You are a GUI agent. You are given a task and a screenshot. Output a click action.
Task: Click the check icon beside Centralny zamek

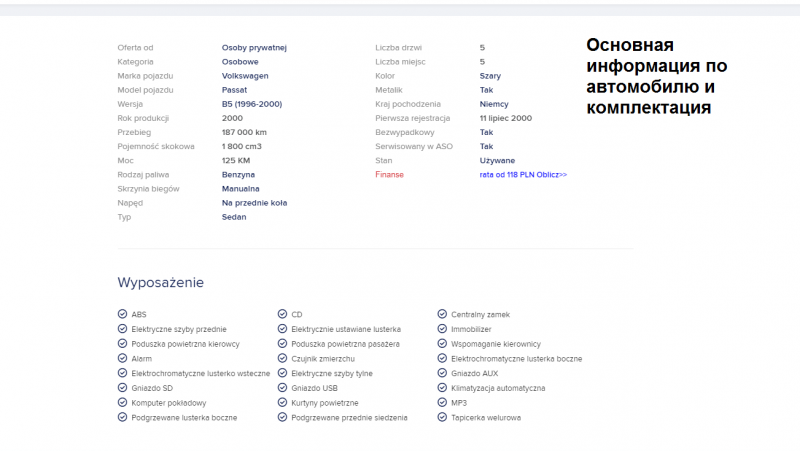pyautogui.click(x=442, y=314)
